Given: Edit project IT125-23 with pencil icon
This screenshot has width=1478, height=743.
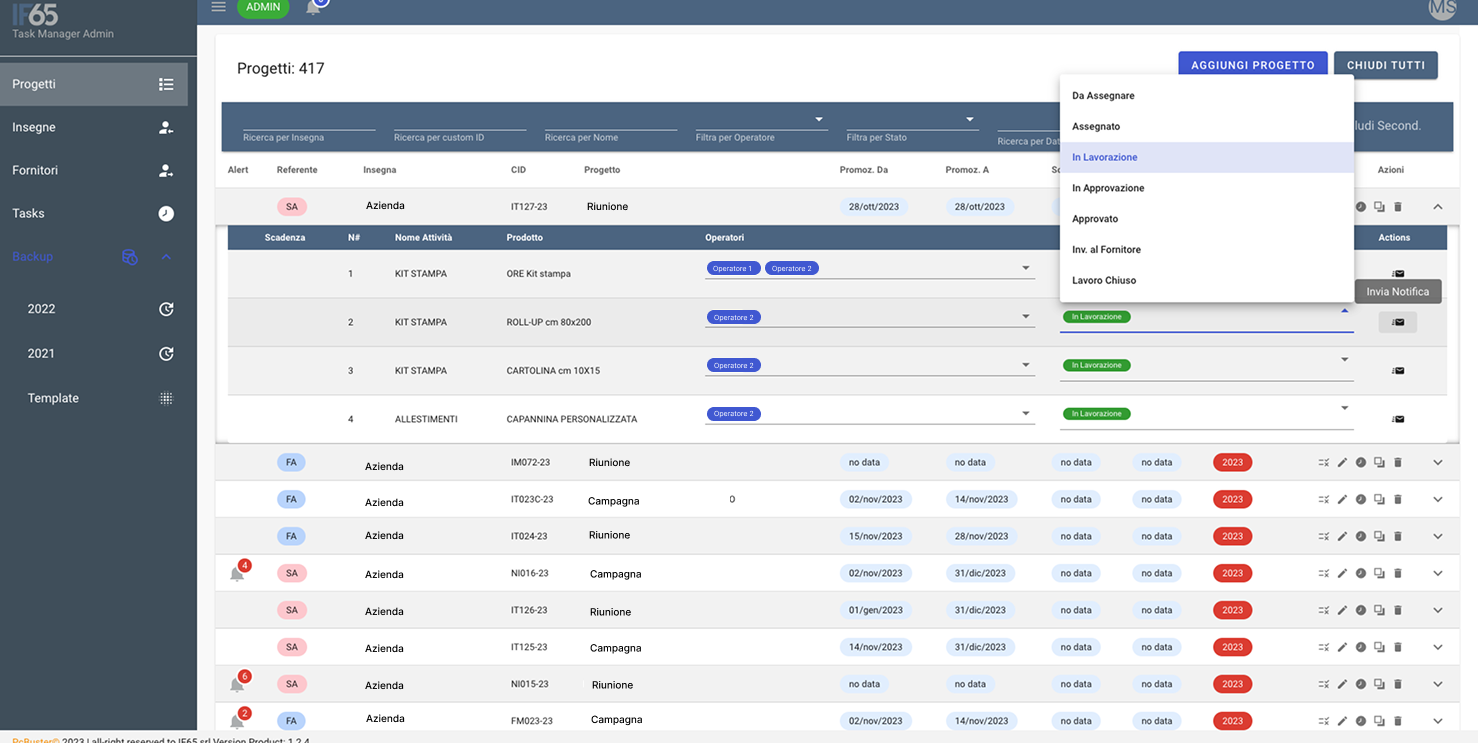Looking at the screenshot, I should pyautogui.click(x=1343, y=647).
